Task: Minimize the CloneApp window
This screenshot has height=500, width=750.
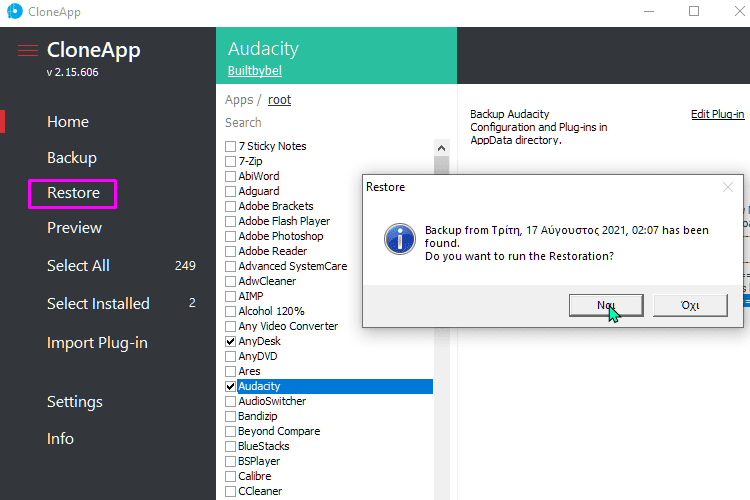Action: (x=649, y=11)
